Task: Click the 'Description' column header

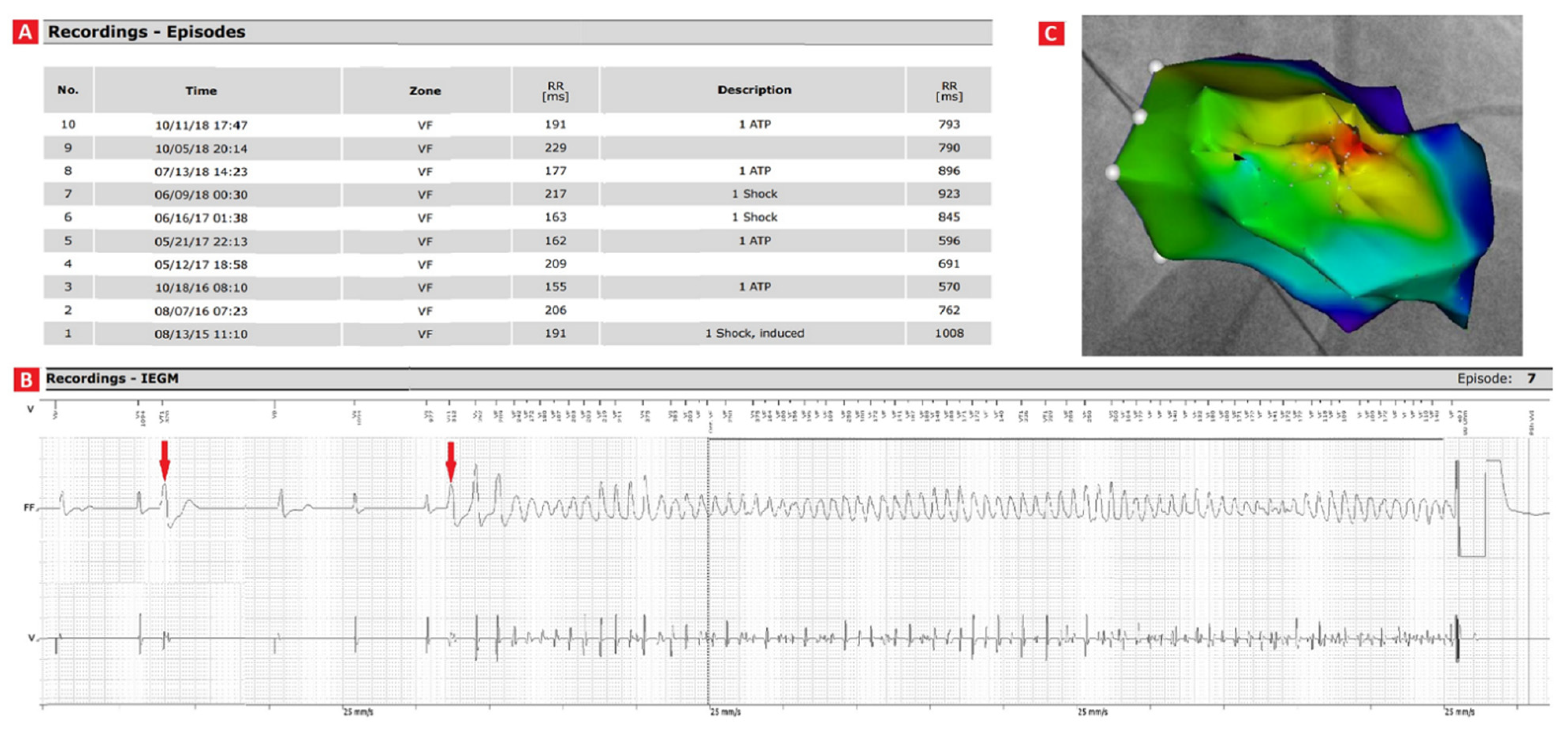Action: click(x=754, y=90)
